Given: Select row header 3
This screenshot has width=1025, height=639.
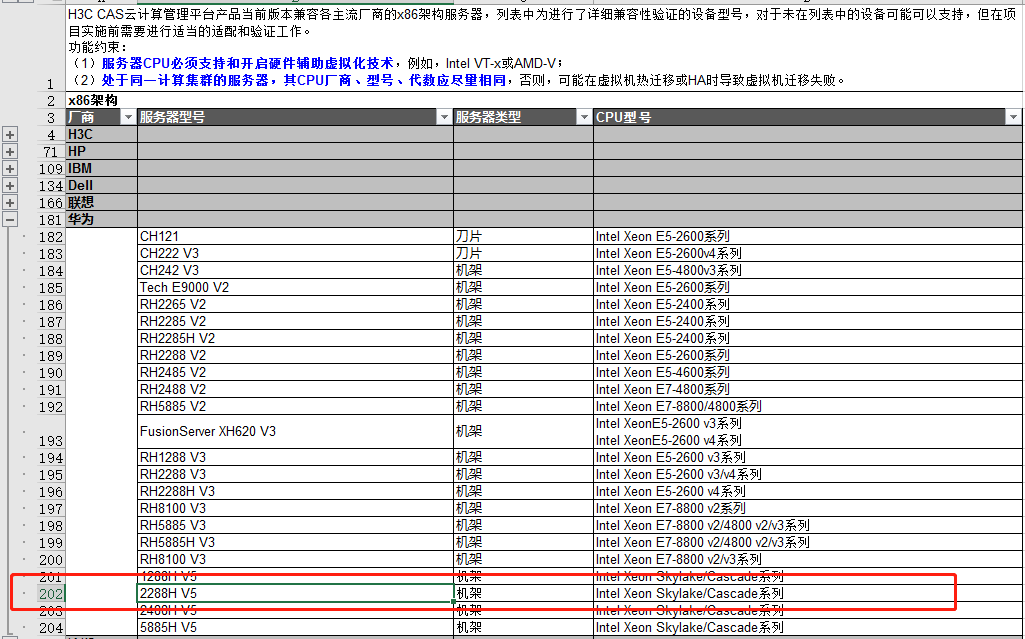Looking at the screenshot, I should [51, 118].
